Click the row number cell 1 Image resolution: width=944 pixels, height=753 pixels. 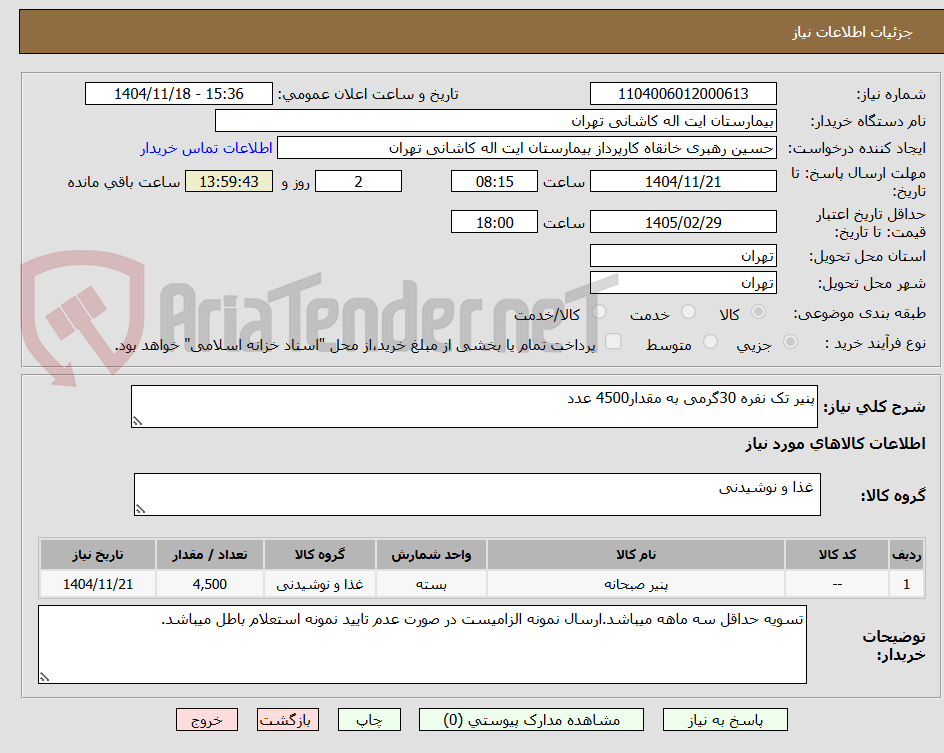907,584
